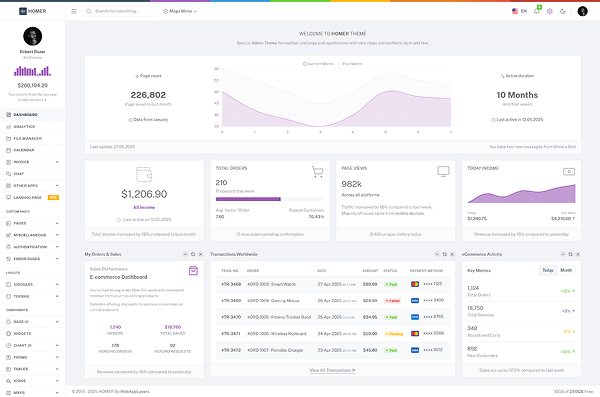Switch Key Metrics to Month tab
Image resolution: width=600 pixels, height=397 pixels.
point(566,270)
